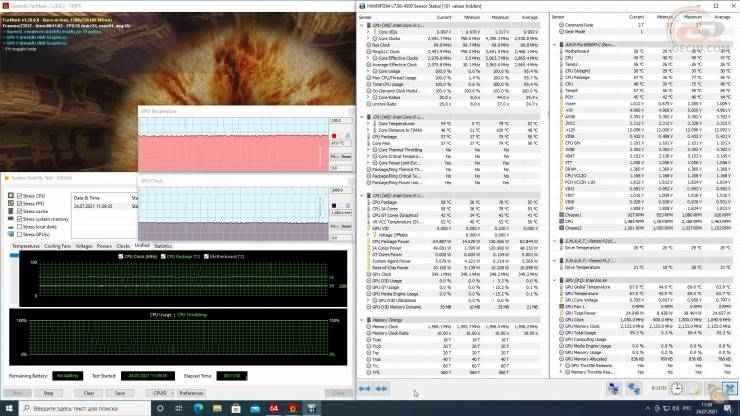
Task: Click the Cortana circle on the taskbar
Action: click(x=160, y=408)
